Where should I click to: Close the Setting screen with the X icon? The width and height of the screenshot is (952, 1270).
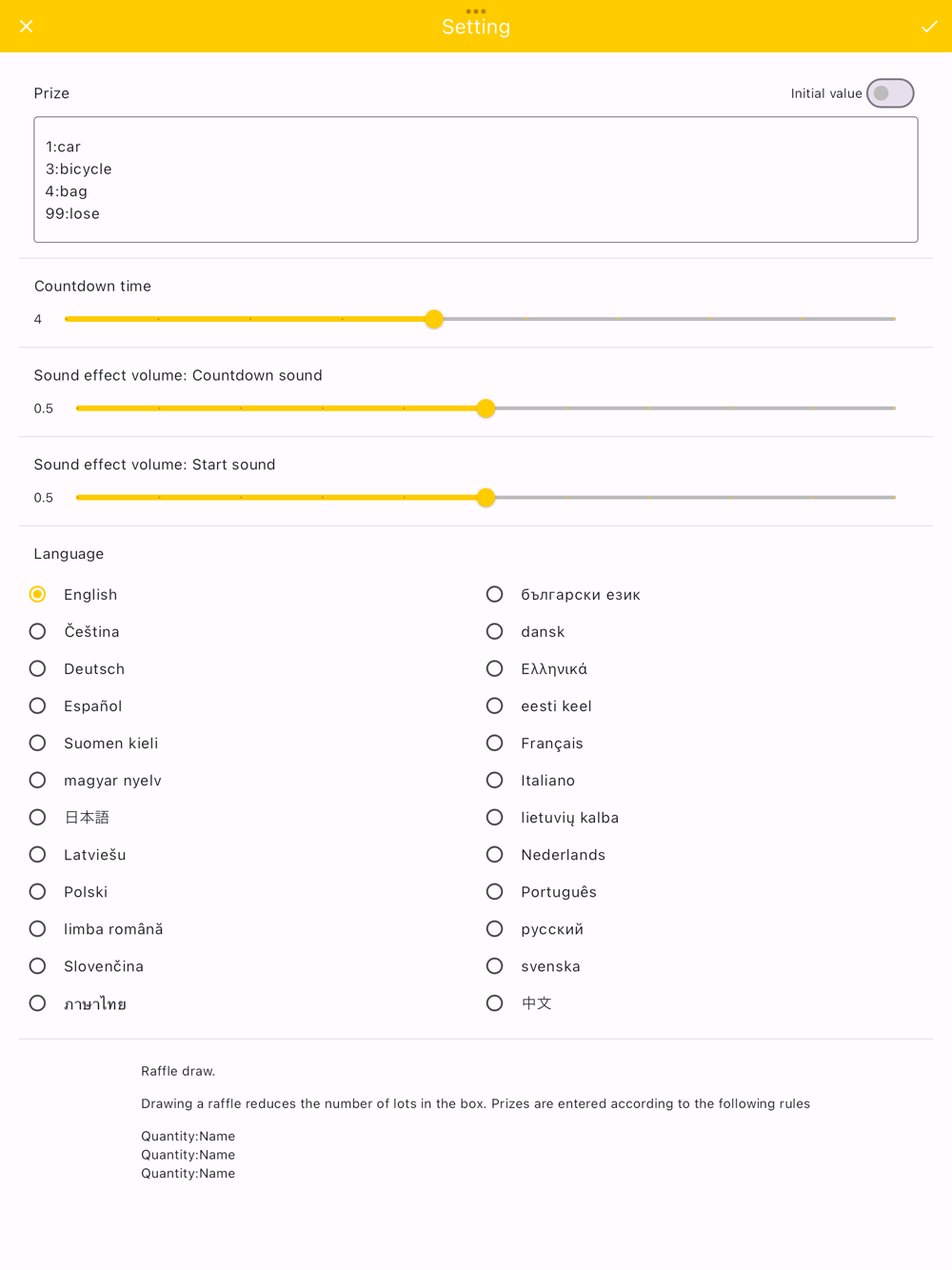tap(27, 27)
